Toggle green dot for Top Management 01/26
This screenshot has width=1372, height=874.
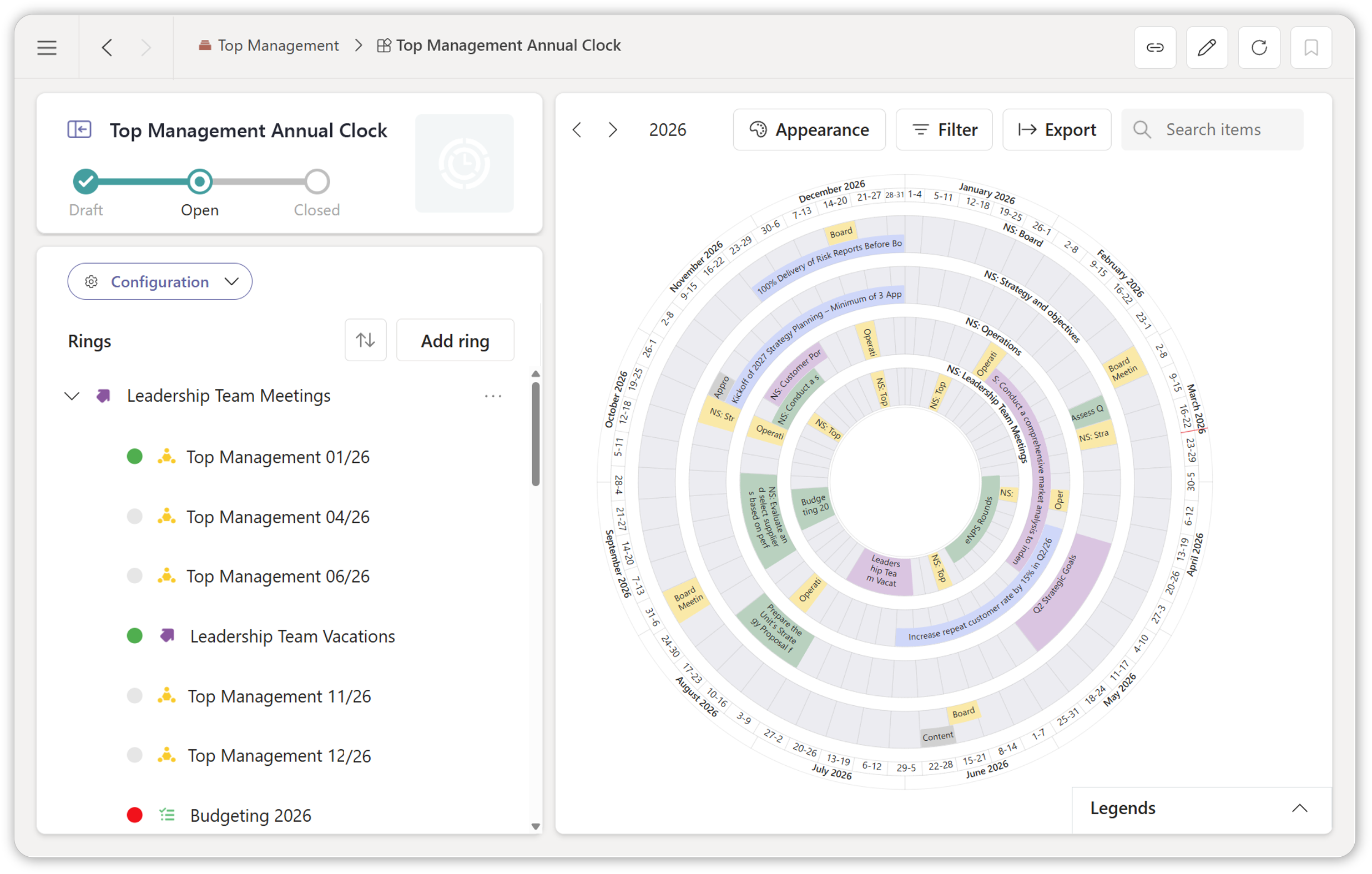(x=134, y=456)
